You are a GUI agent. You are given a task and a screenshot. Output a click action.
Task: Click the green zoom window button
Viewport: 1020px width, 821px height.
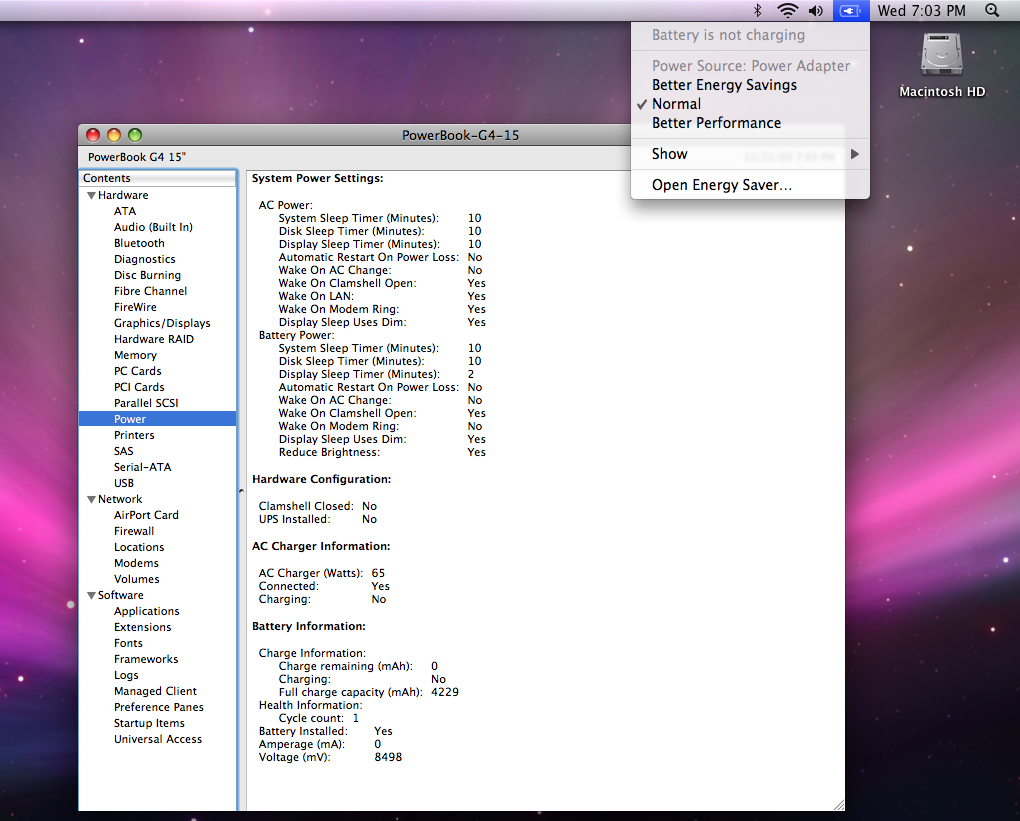coord(135,135)
